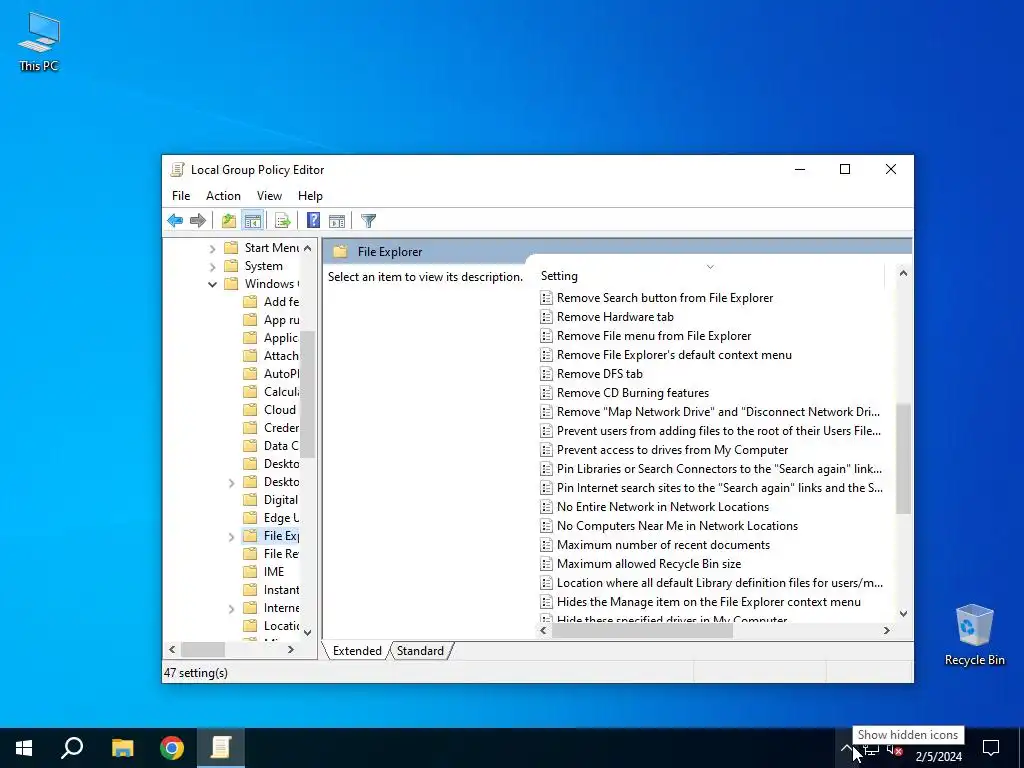The height and width of the screenshot is (768, 1024).
Task: Open the notification center icon
Action: click(991, 748)
